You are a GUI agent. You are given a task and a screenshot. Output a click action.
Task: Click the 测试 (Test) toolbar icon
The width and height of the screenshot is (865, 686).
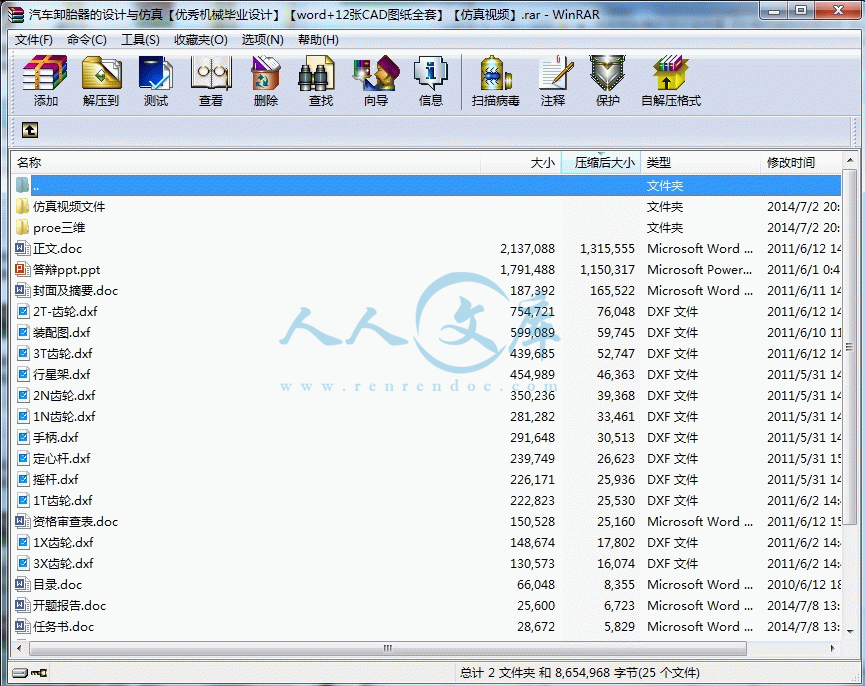pyautogui.click(x=156, y=73)
